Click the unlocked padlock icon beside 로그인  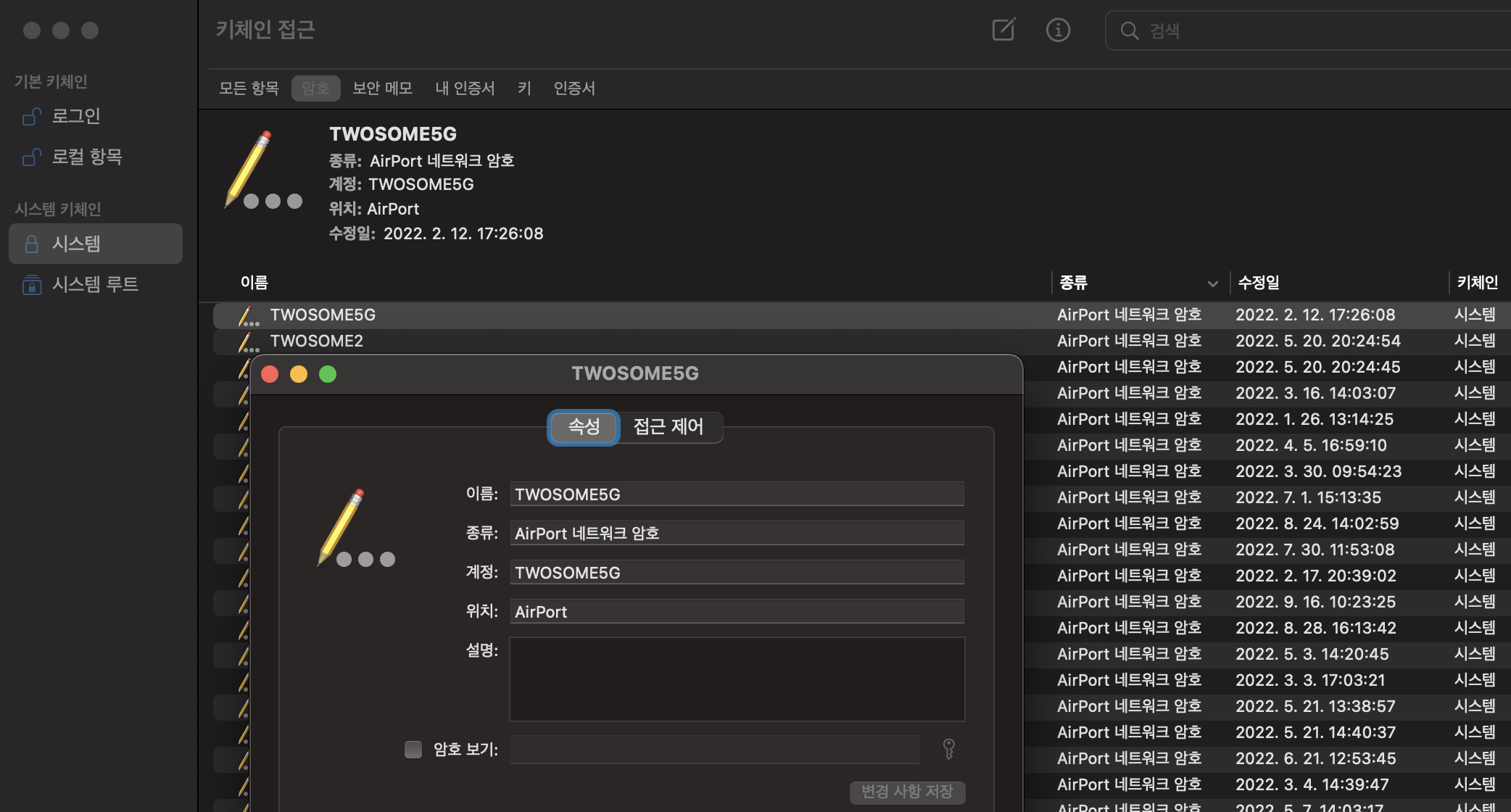click(x=31, y=116)
